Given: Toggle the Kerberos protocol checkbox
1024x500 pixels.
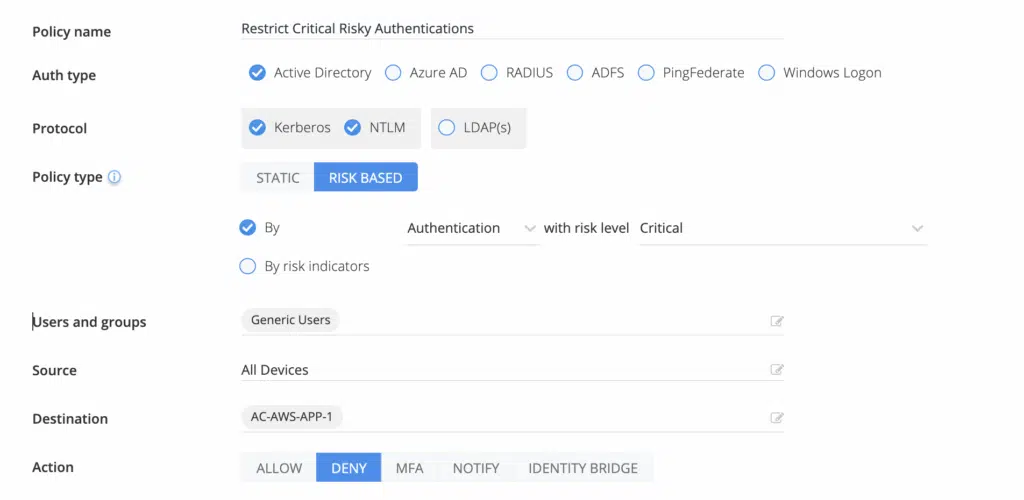Looking at the screenshot, I should pos(257,128).
